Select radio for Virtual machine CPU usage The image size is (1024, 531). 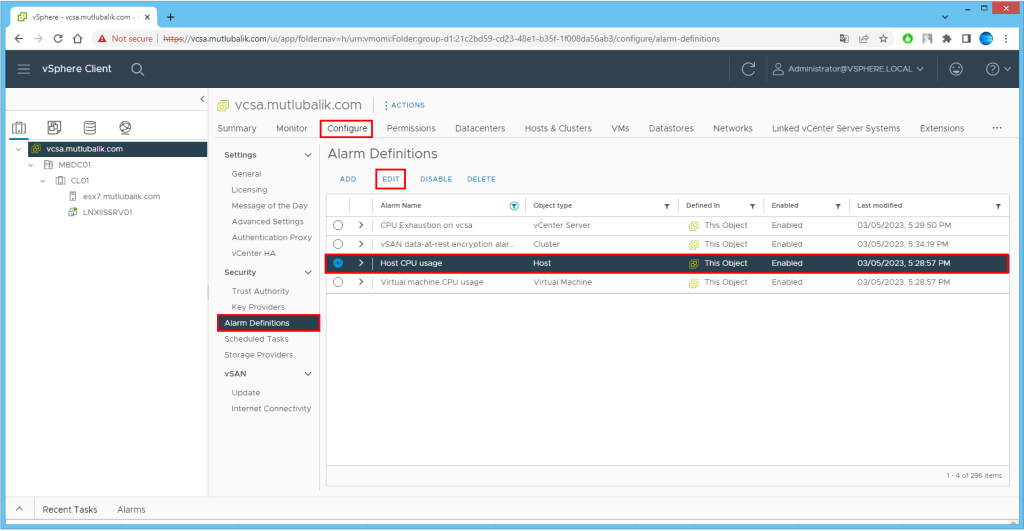click(x=338, y=282)
